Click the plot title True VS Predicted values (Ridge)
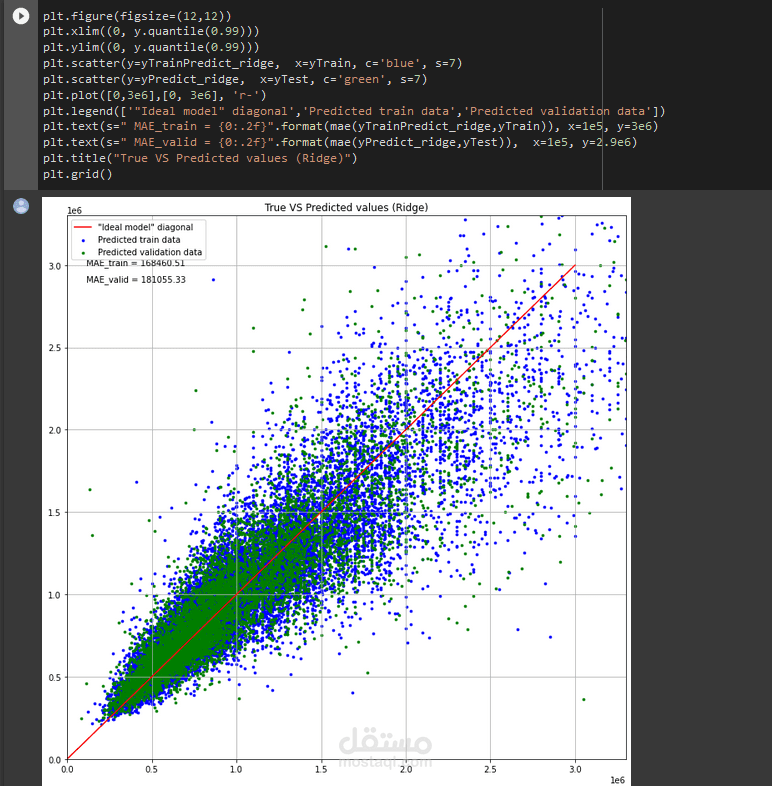 tap(346, 207)
